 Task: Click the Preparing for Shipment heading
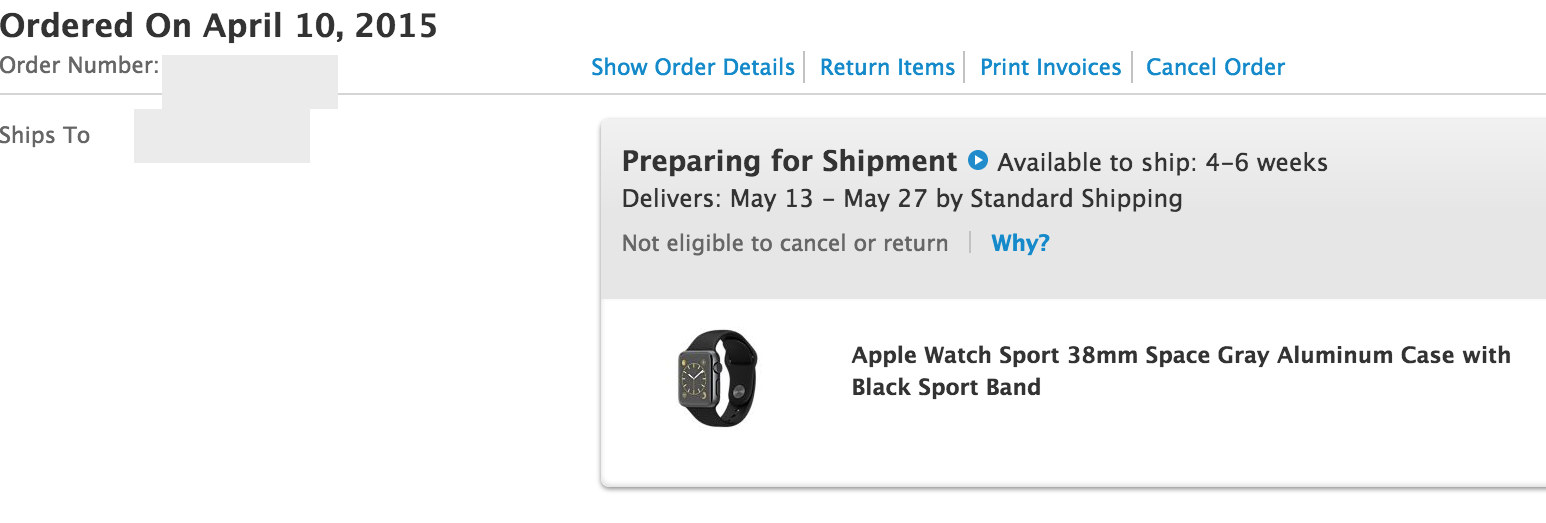[x=789, y=161]
